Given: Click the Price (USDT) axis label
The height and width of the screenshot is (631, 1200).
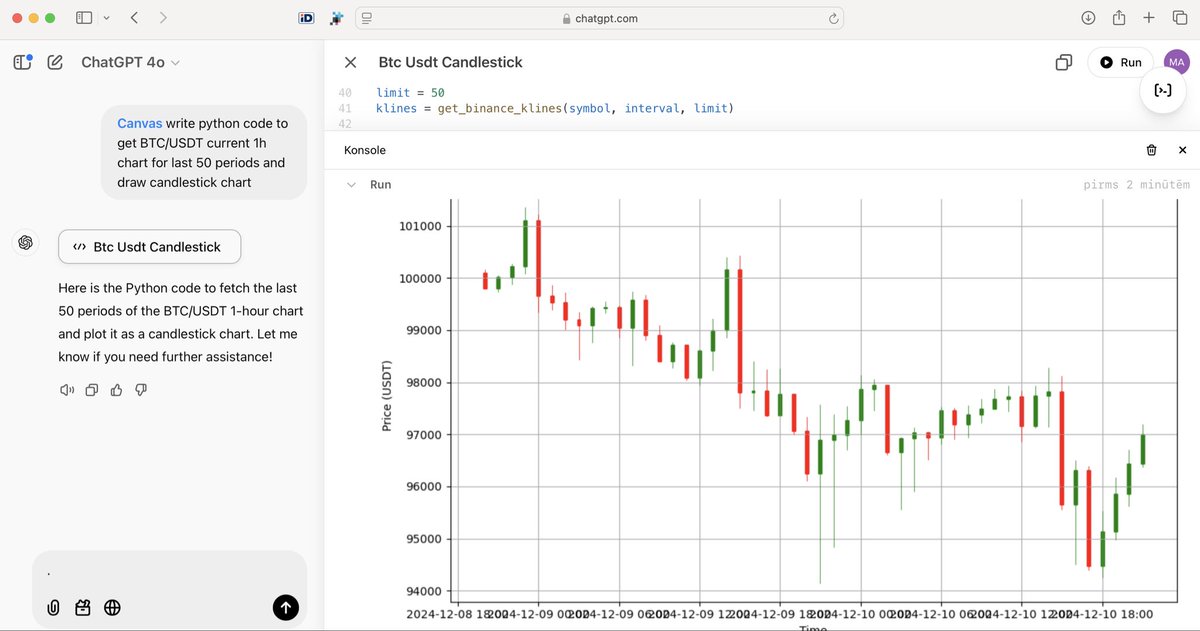Looking at the screenshot, I should (387, 396).
